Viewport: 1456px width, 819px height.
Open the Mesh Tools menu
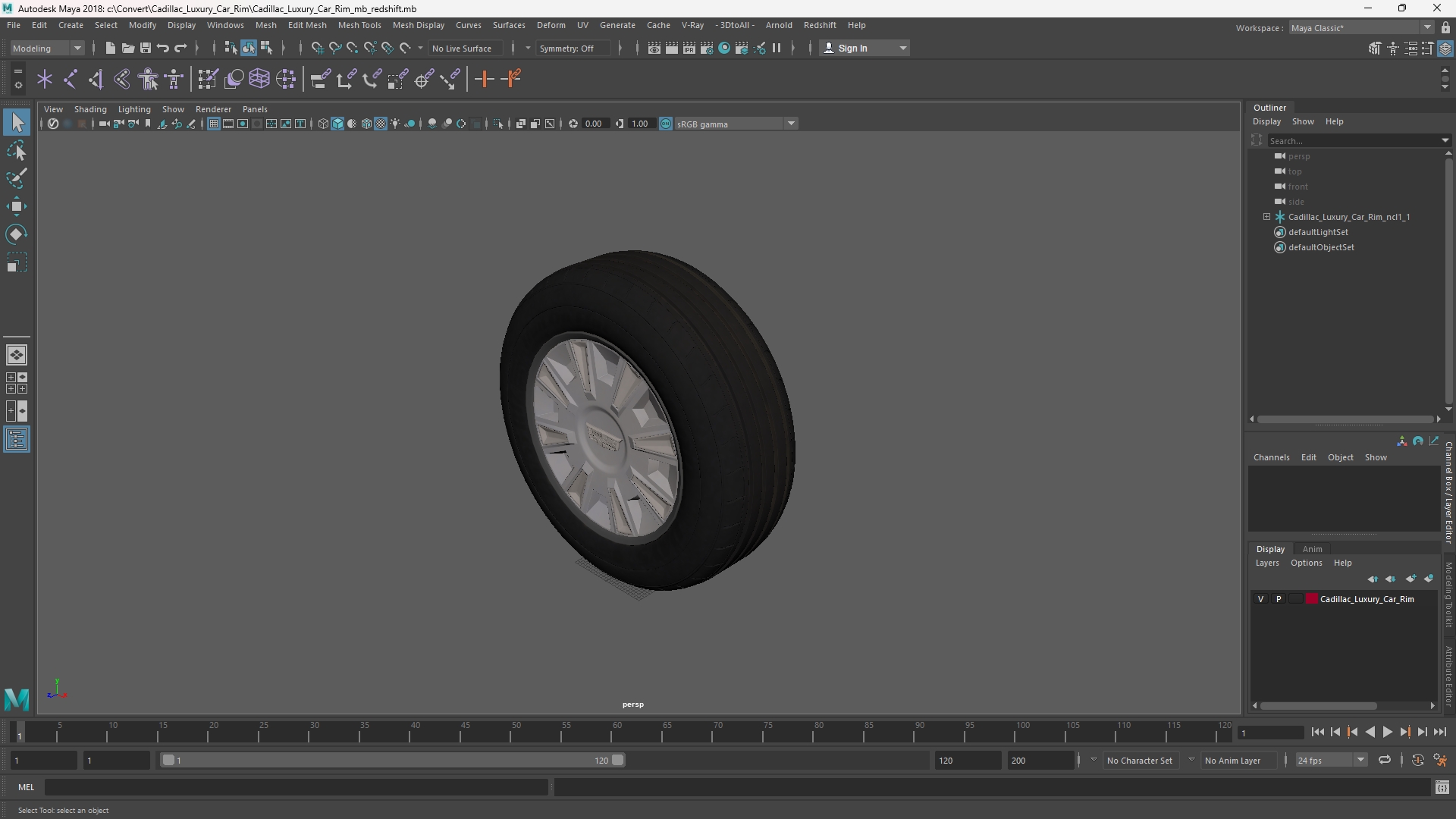coord(359,25)
